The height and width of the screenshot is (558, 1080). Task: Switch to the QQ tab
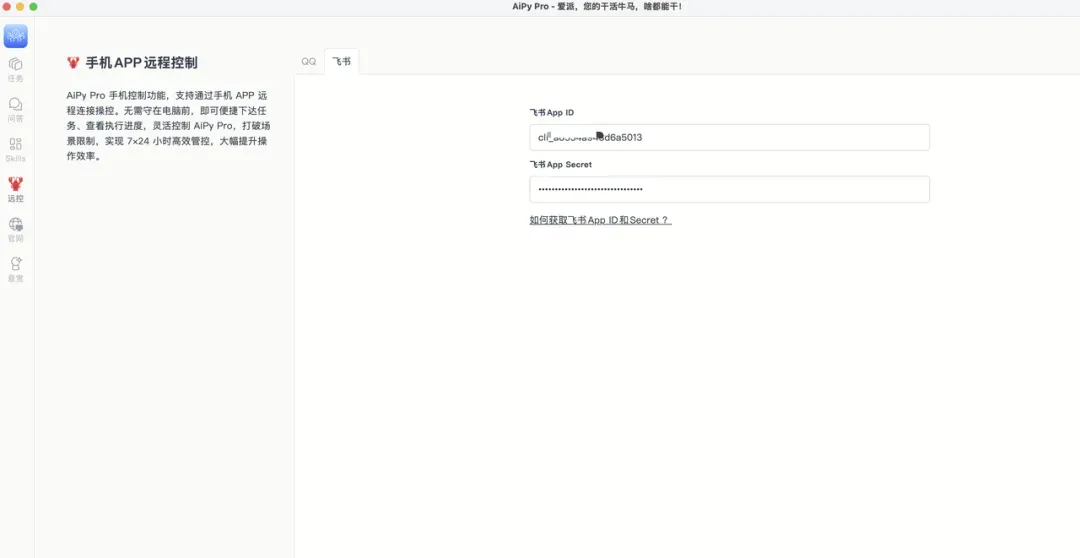(309, 61)
